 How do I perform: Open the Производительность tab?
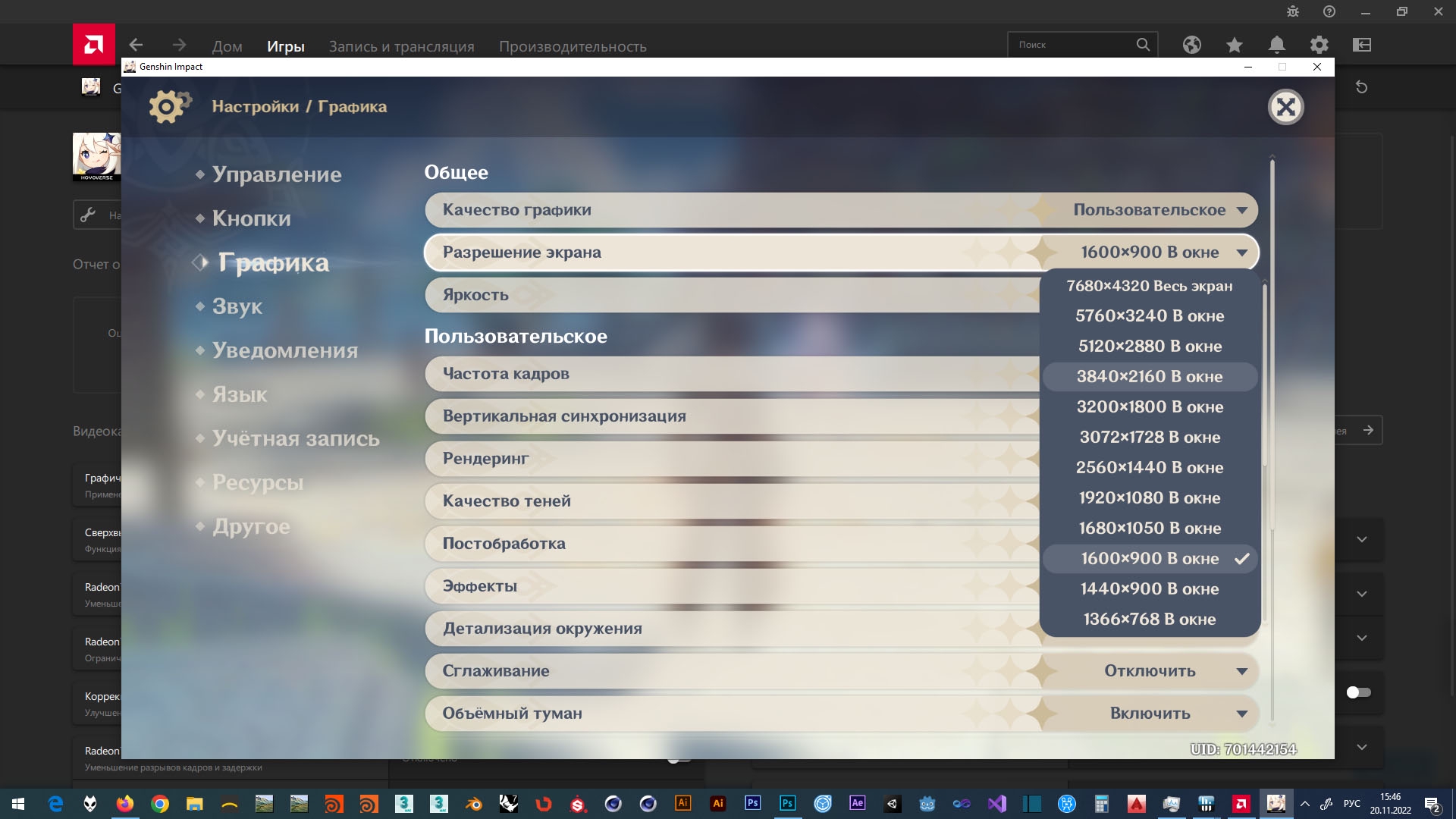pos(572,46)
